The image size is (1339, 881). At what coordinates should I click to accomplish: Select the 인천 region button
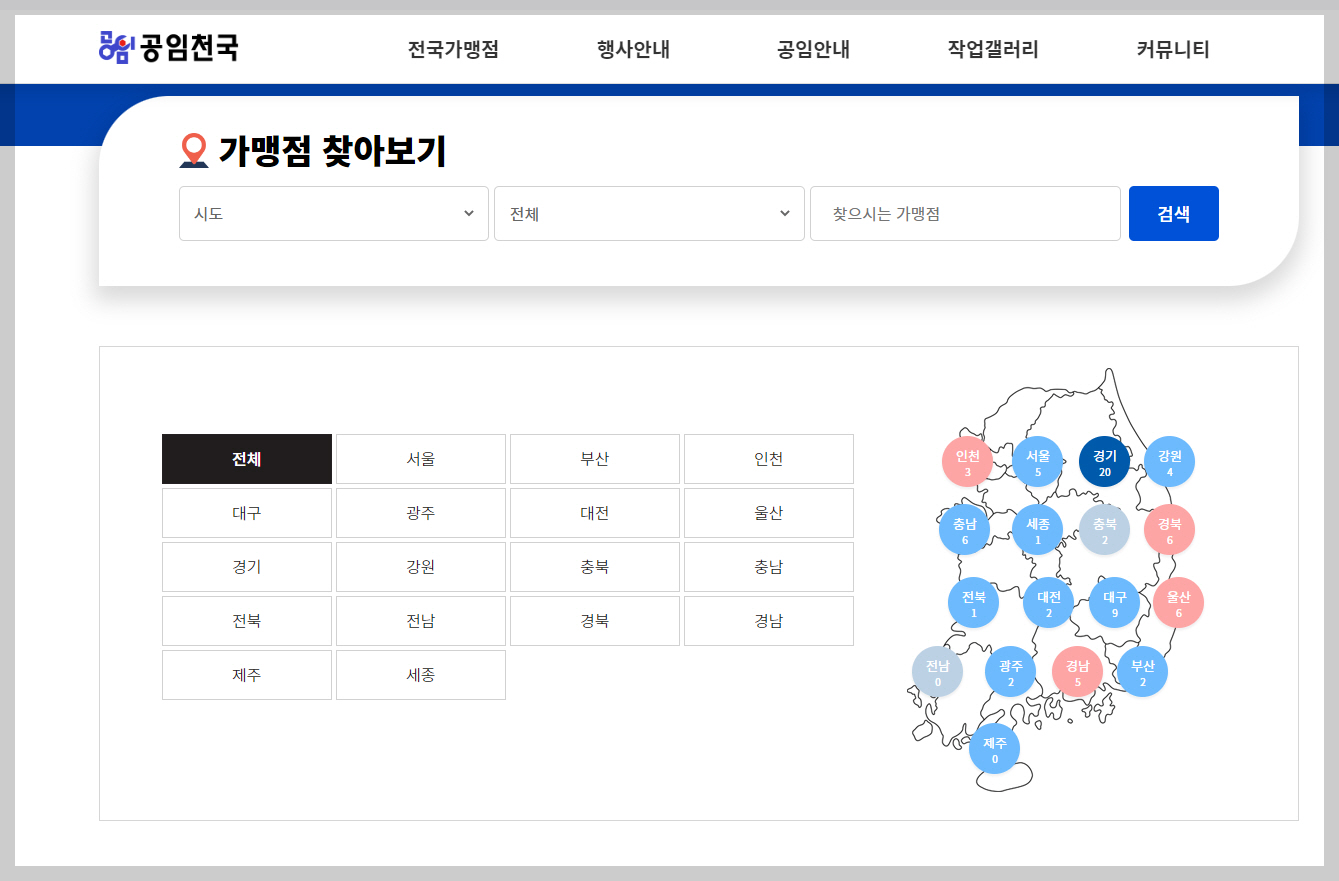click(x=769, y=459)
